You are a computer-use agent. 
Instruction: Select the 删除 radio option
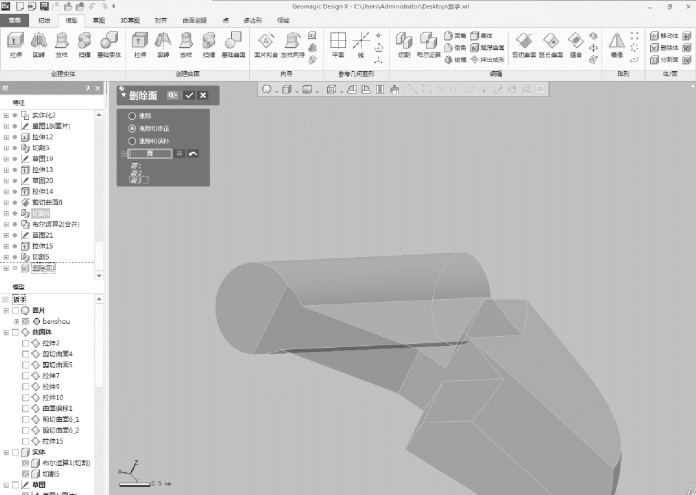(x=132, y=117)
